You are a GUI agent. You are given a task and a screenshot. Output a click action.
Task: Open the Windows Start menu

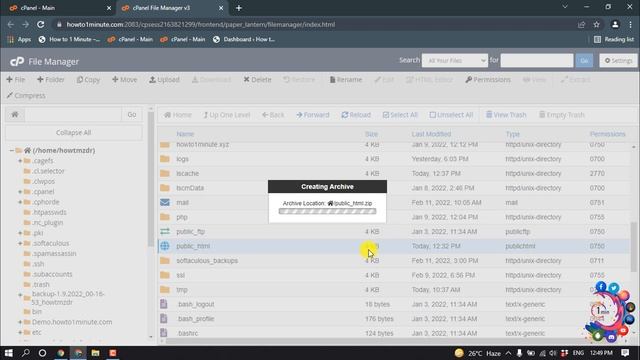click(x=9, y=353)
